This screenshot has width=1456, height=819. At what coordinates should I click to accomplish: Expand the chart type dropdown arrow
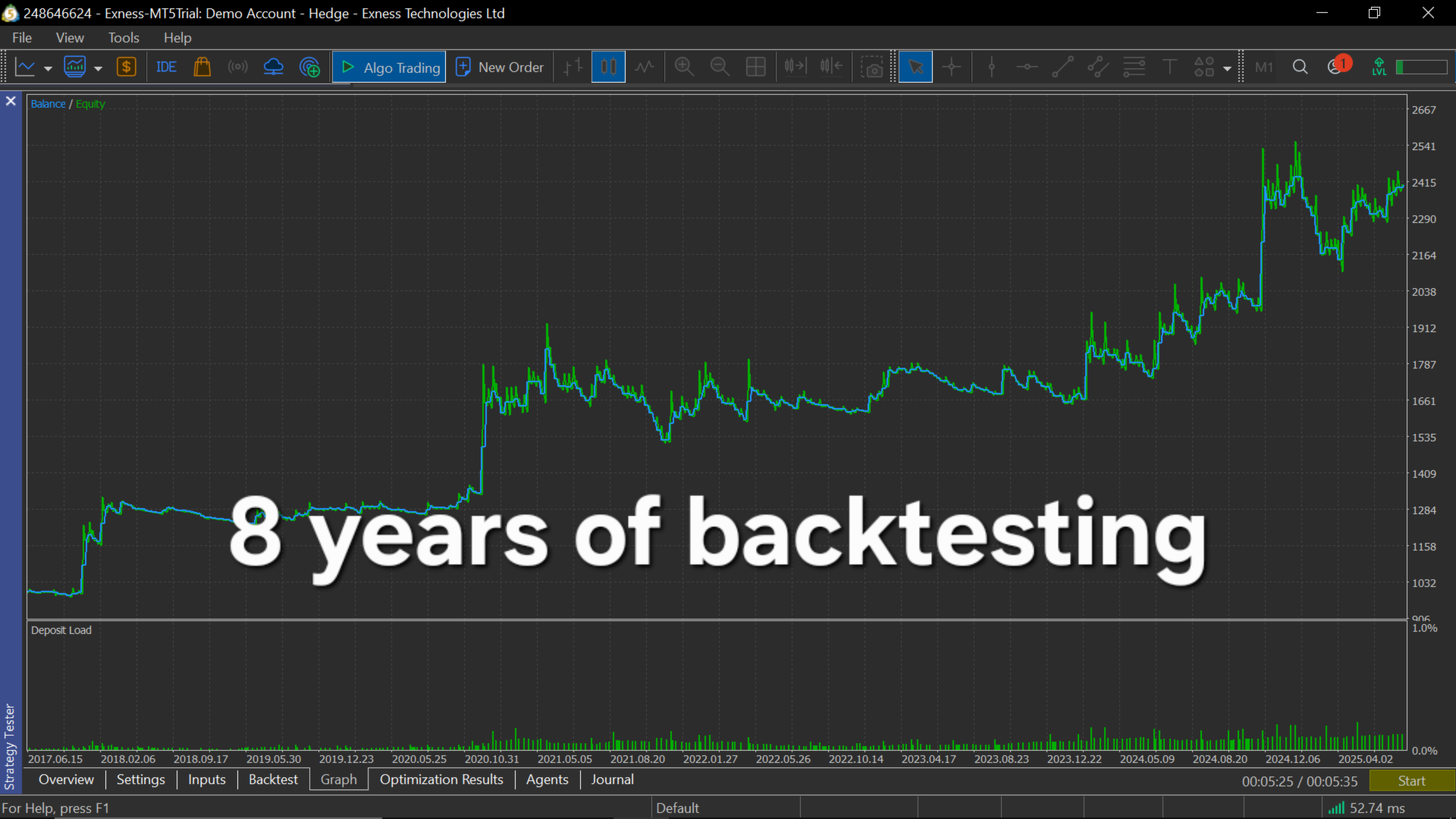tap(48, 68)
